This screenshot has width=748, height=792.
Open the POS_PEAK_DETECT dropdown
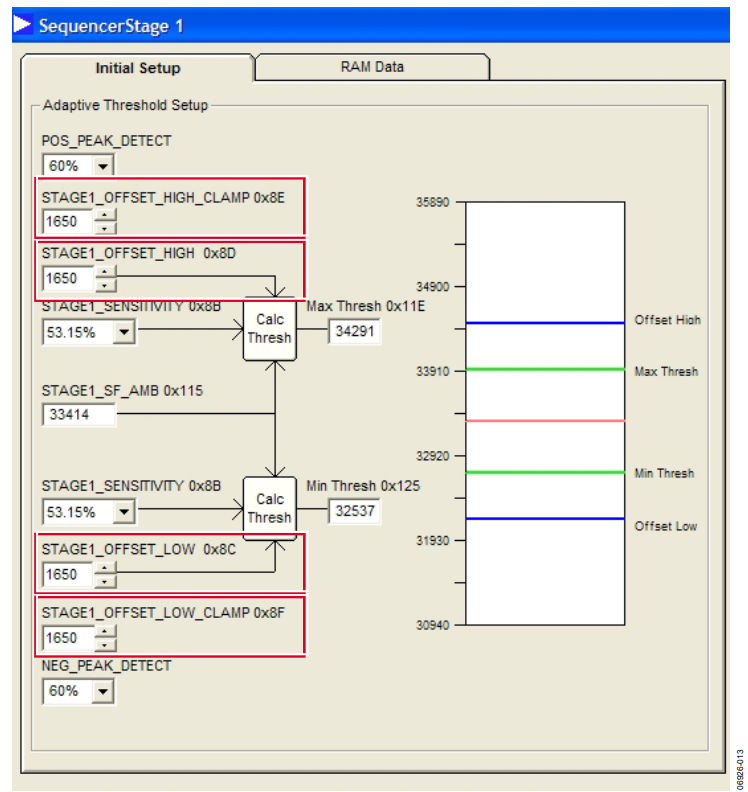[x=103, y=166]
